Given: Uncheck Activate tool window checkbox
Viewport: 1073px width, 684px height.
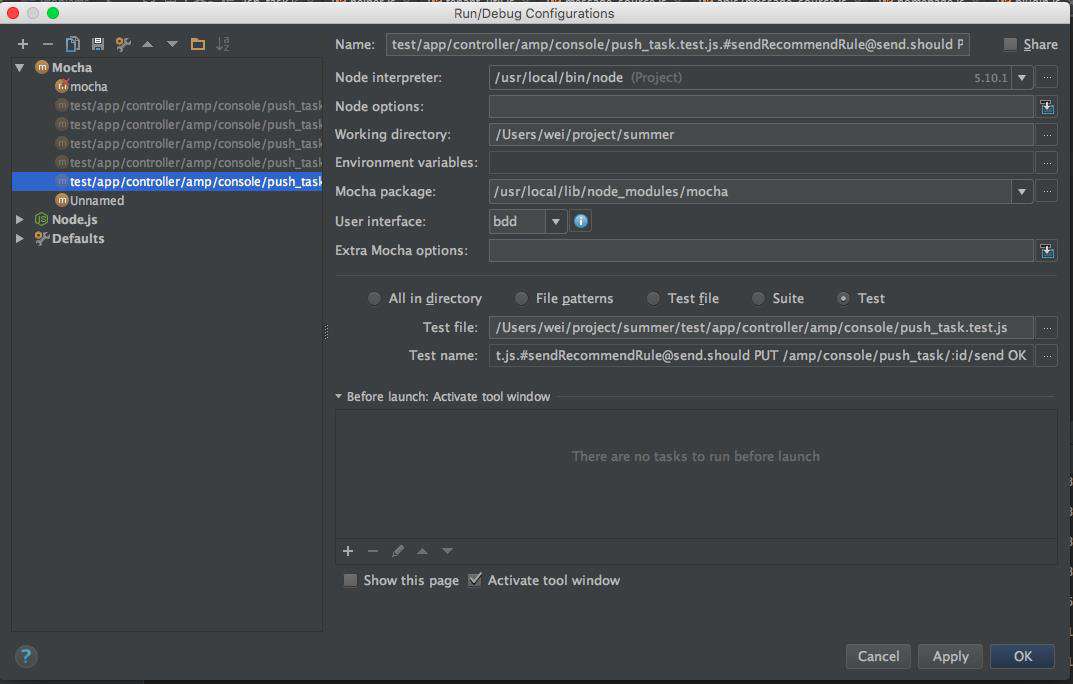Looking at the screenshot, I should tap(475, 580).
